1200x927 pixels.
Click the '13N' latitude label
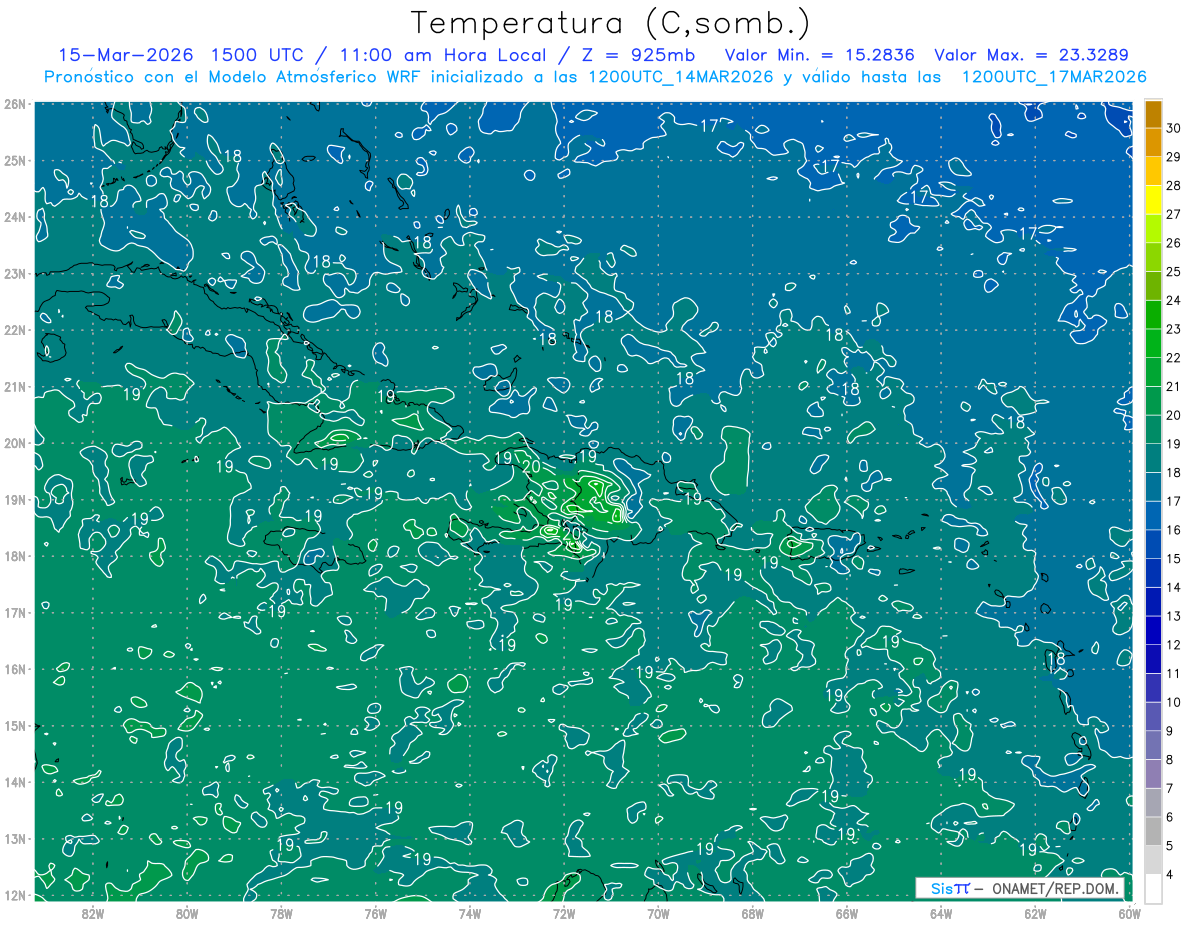[x=14, y=839]
